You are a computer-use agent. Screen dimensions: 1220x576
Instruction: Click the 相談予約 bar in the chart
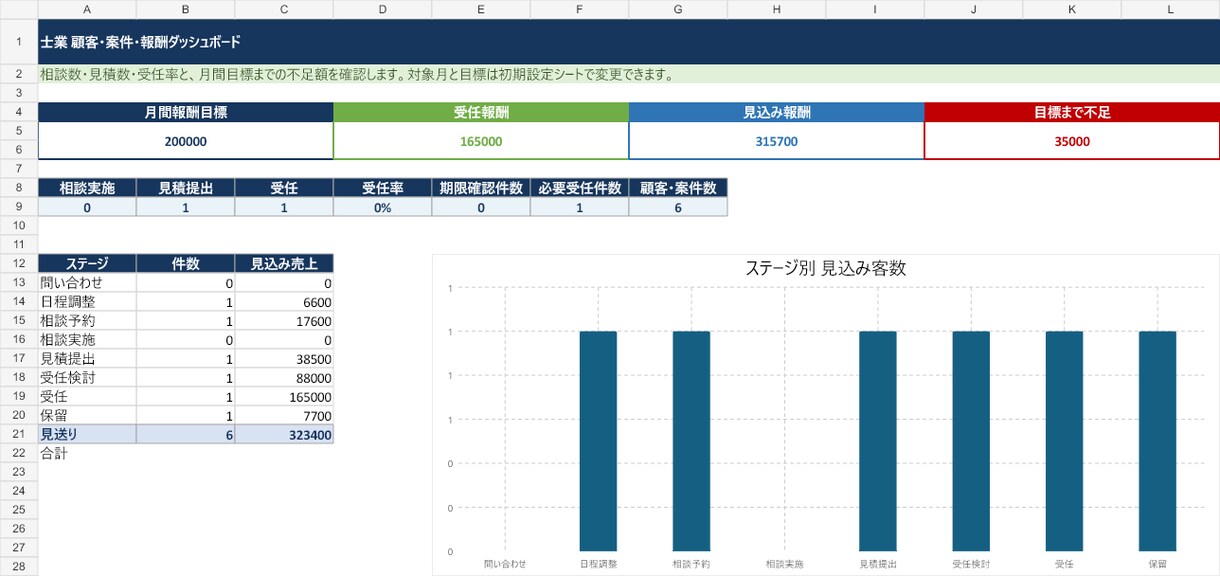click(x=691, y=441)
